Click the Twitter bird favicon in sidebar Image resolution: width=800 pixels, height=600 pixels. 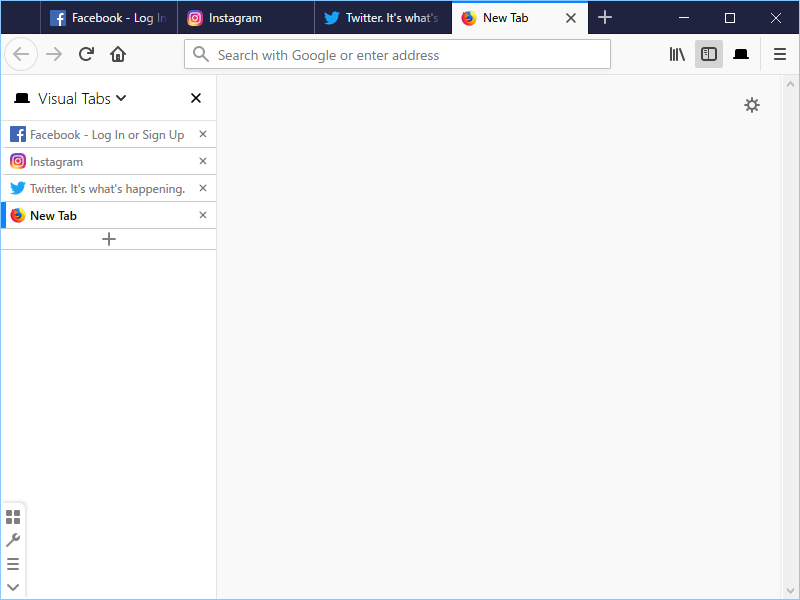pos(18,188)
